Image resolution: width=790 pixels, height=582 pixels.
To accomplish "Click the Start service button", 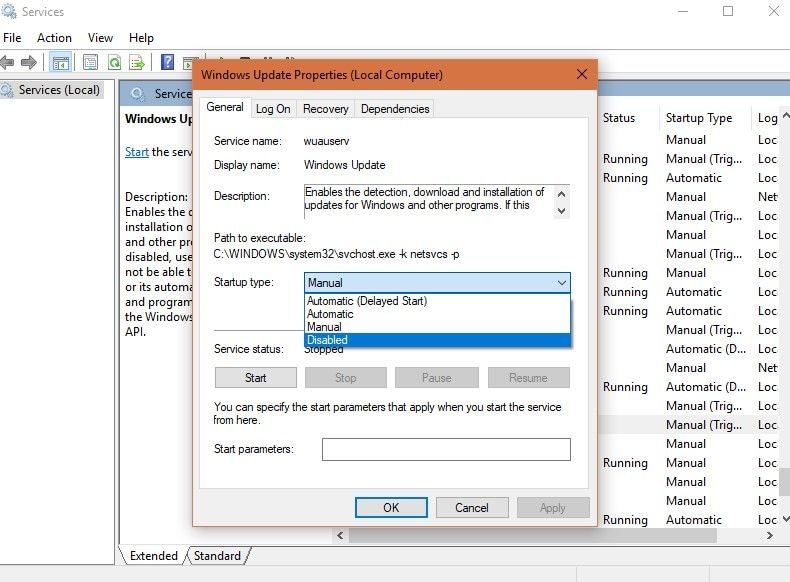I will (255, 377).
